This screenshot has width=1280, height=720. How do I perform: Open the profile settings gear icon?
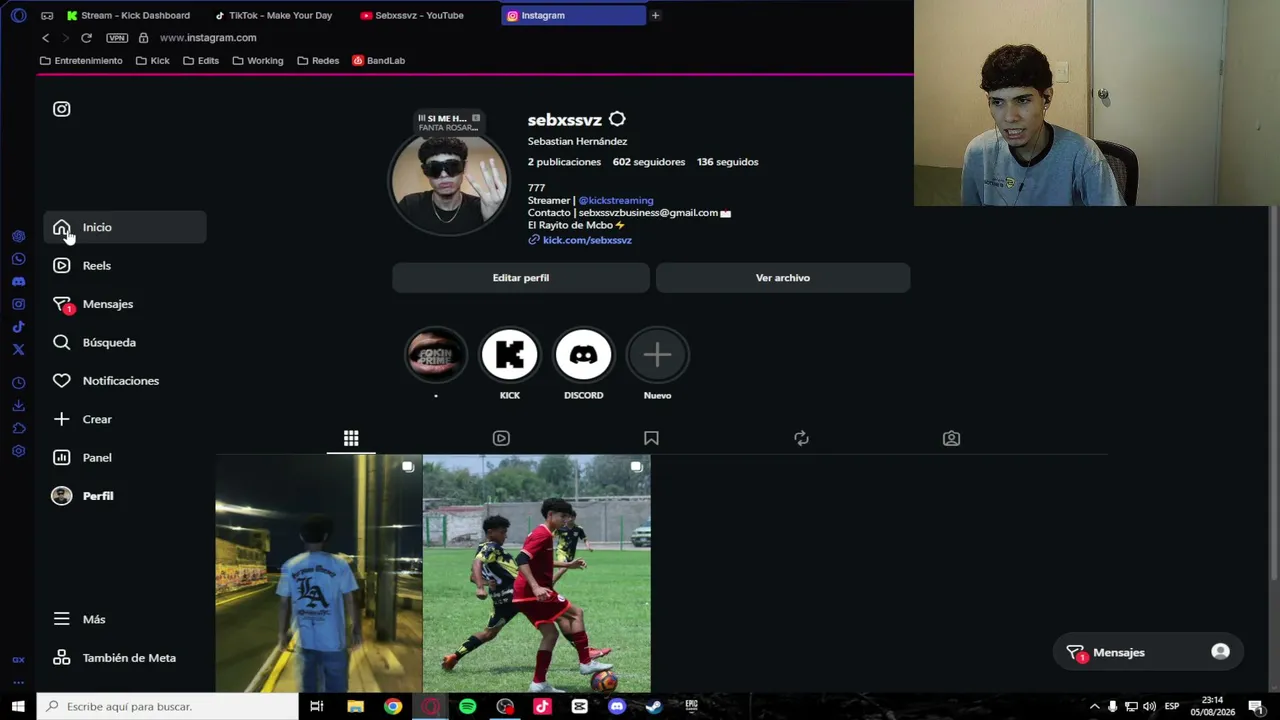(617, 120)
